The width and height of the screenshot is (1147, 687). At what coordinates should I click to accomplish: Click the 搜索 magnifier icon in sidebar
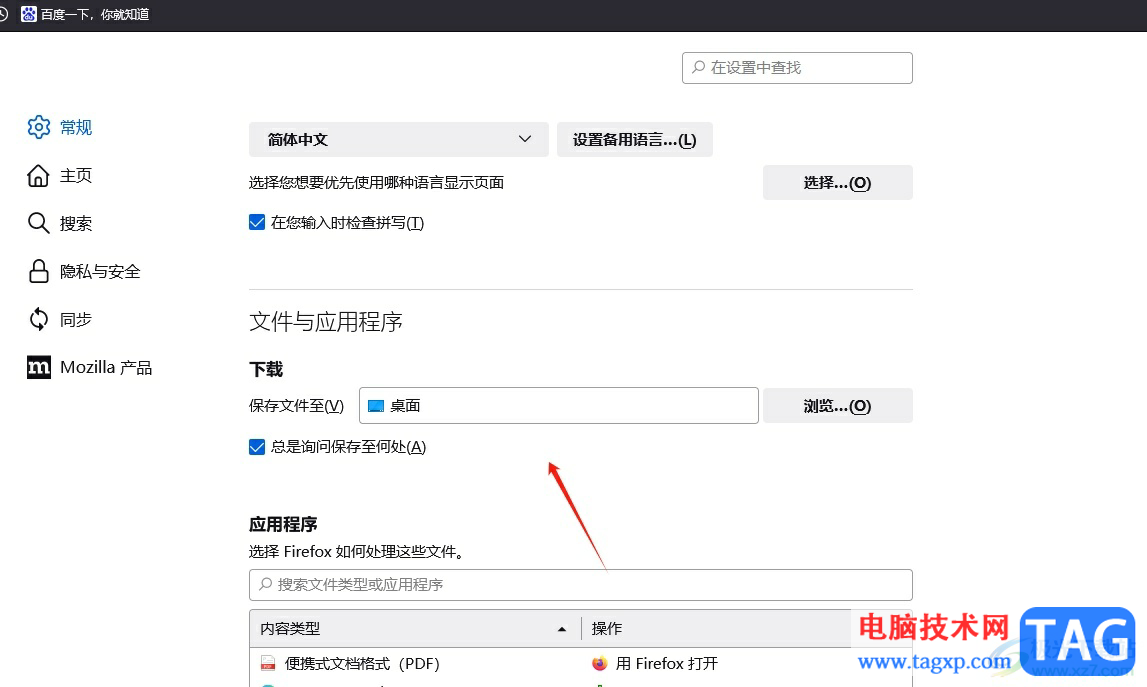pyautogui.click(x=38, y=223)
